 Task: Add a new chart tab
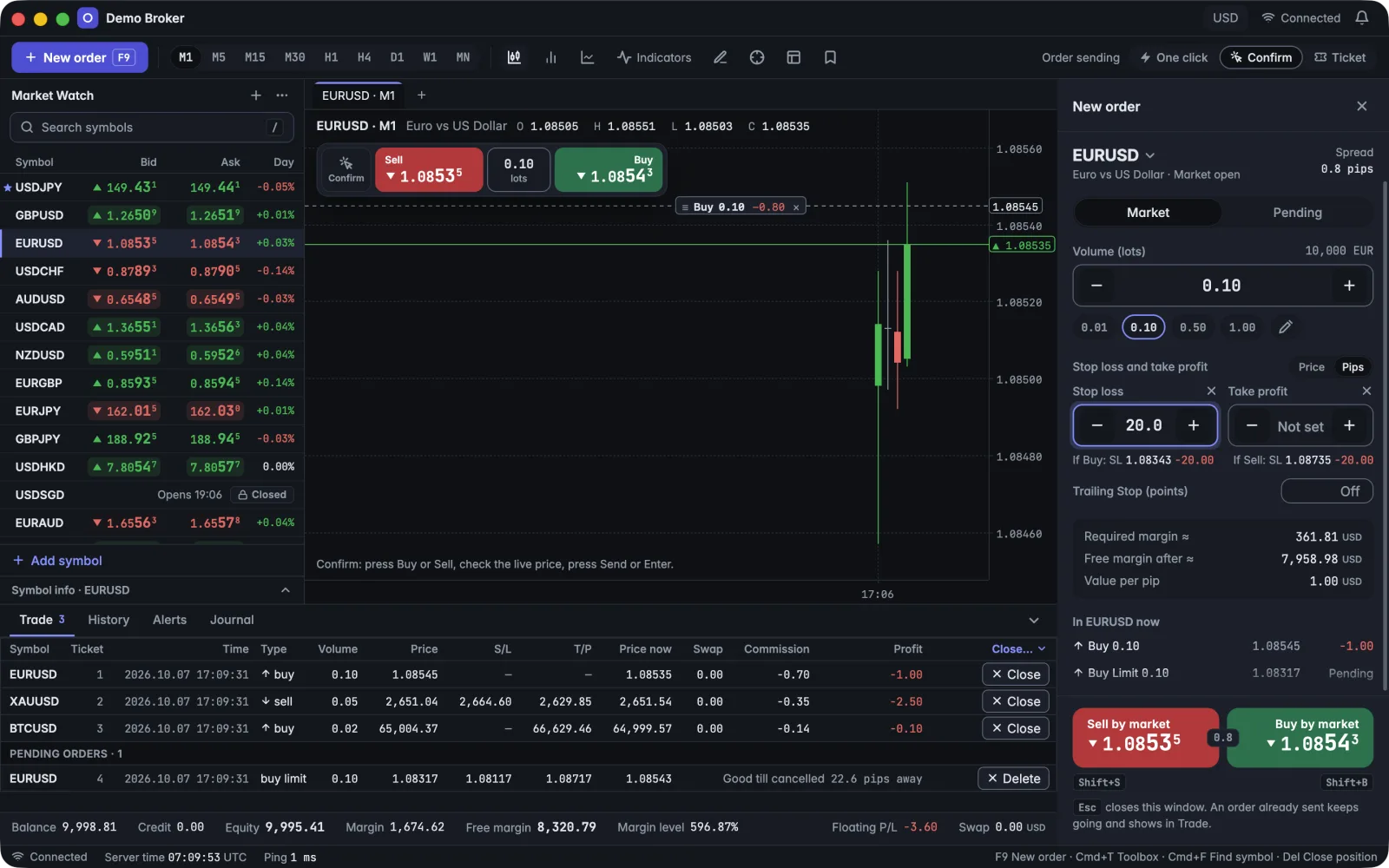[422, 95]
